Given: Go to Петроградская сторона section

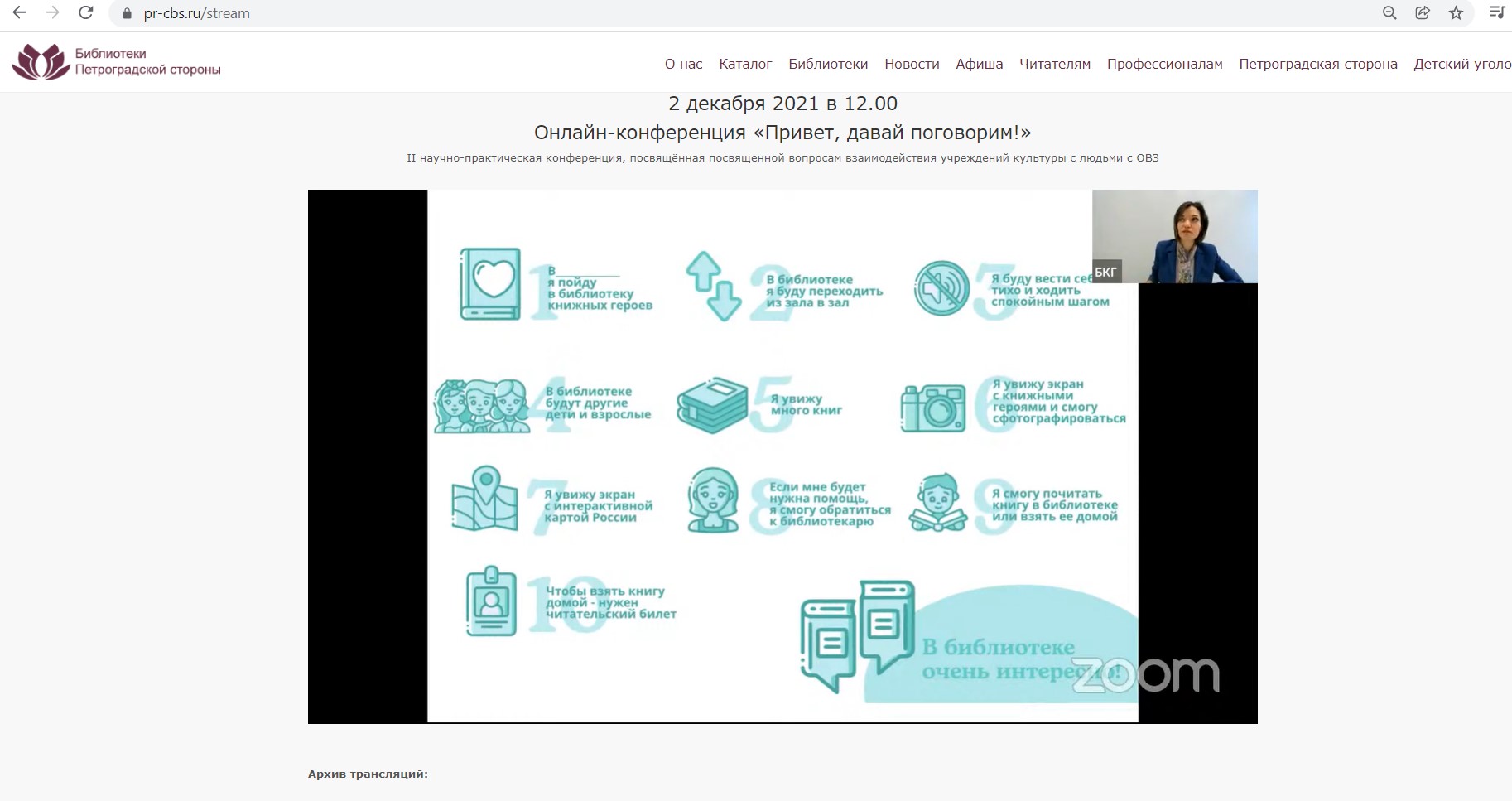Looking at the screenshot, I should pyautogui.click(x=1317, y=64).
